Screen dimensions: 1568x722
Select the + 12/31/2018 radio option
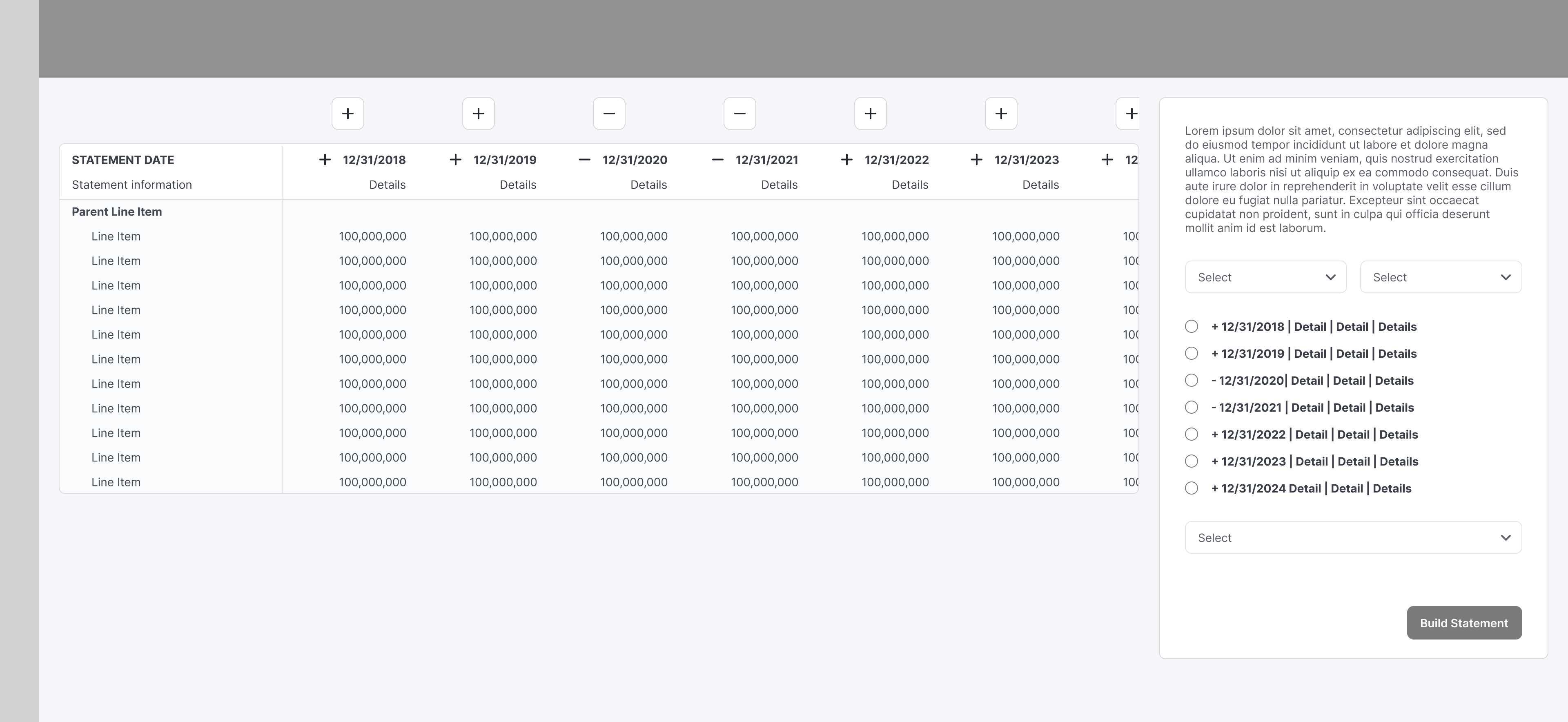click(x=1191, y=326)
